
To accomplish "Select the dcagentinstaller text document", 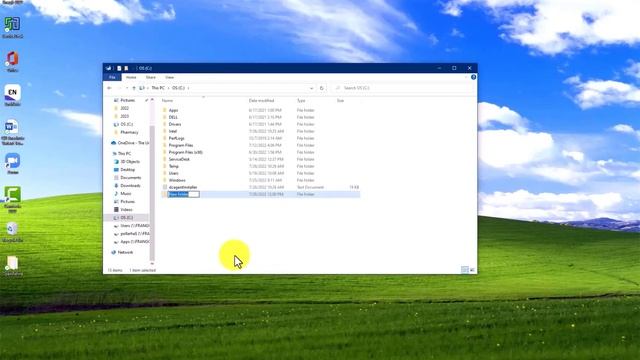I will coord(183,187).
